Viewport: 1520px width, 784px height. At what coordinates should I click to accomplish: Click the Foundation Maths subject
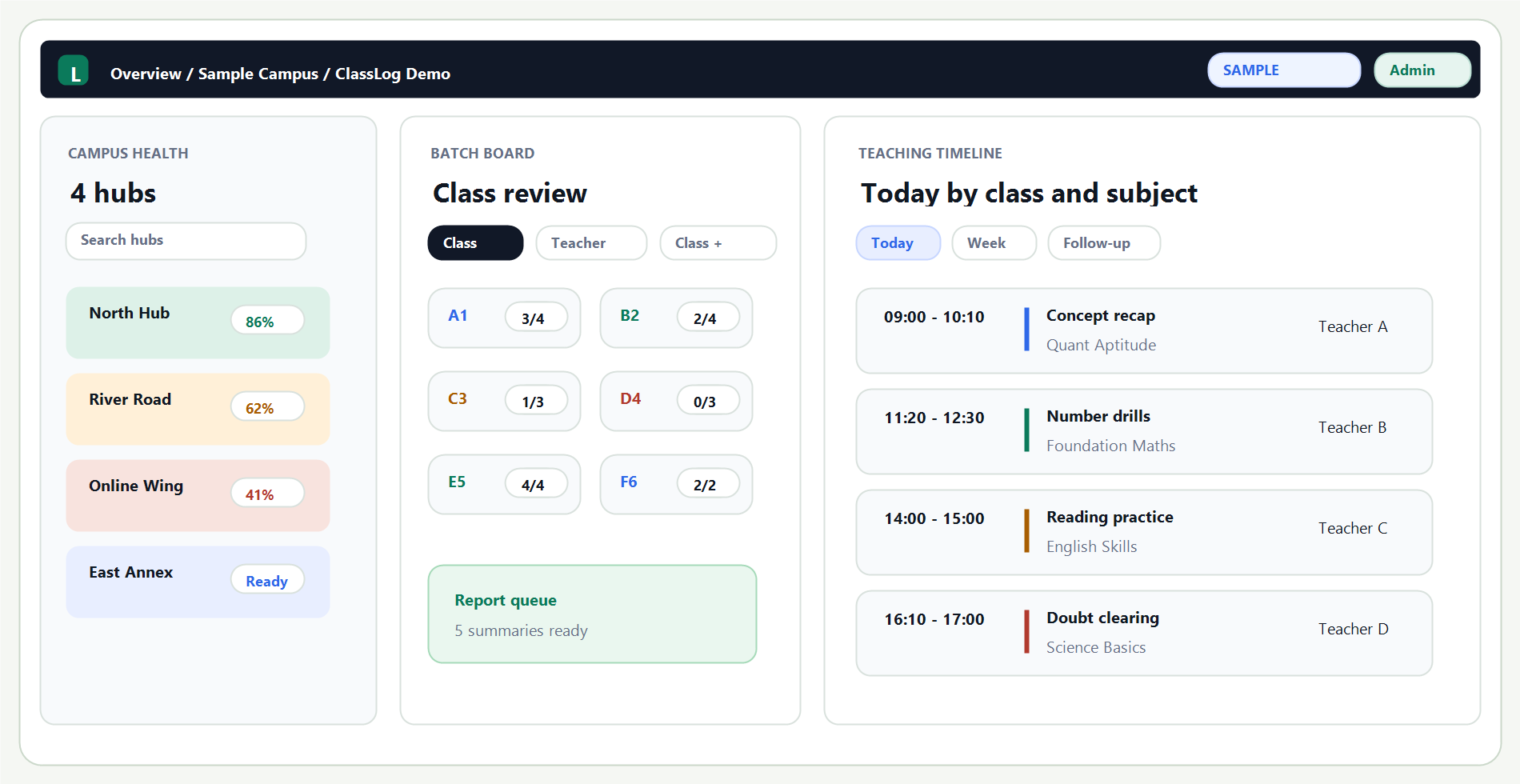point(1110,446)
